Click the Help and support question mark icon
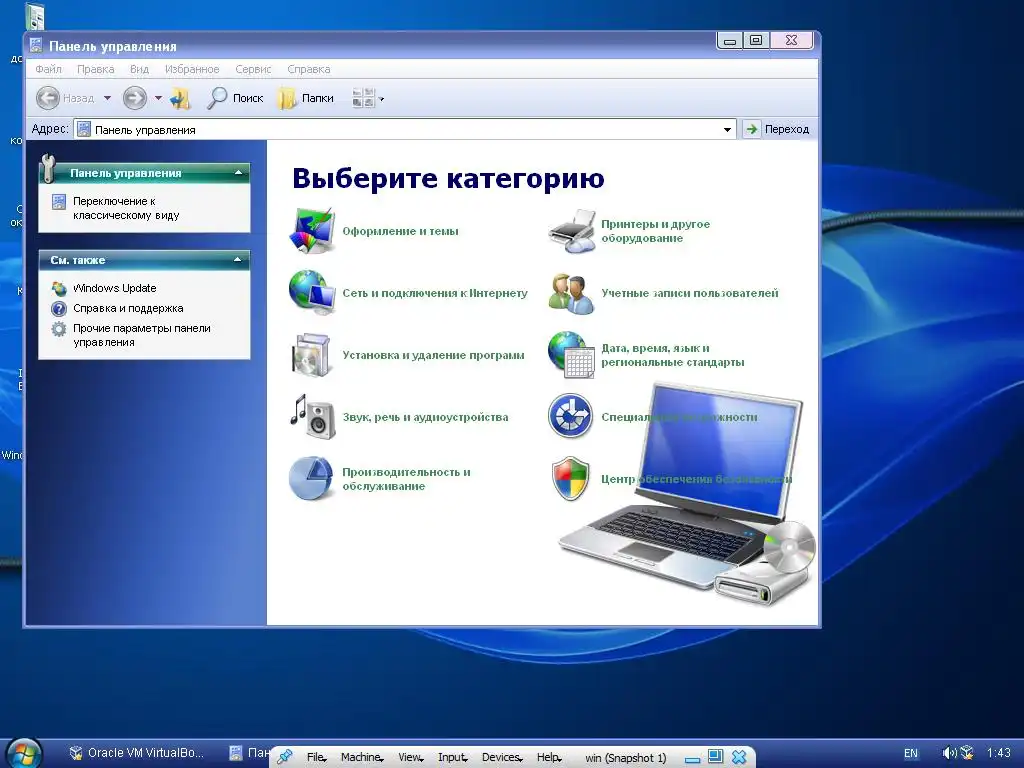The height and width of the screenshot is (768, 1024). pyautogui.click(x=59, y=308)
